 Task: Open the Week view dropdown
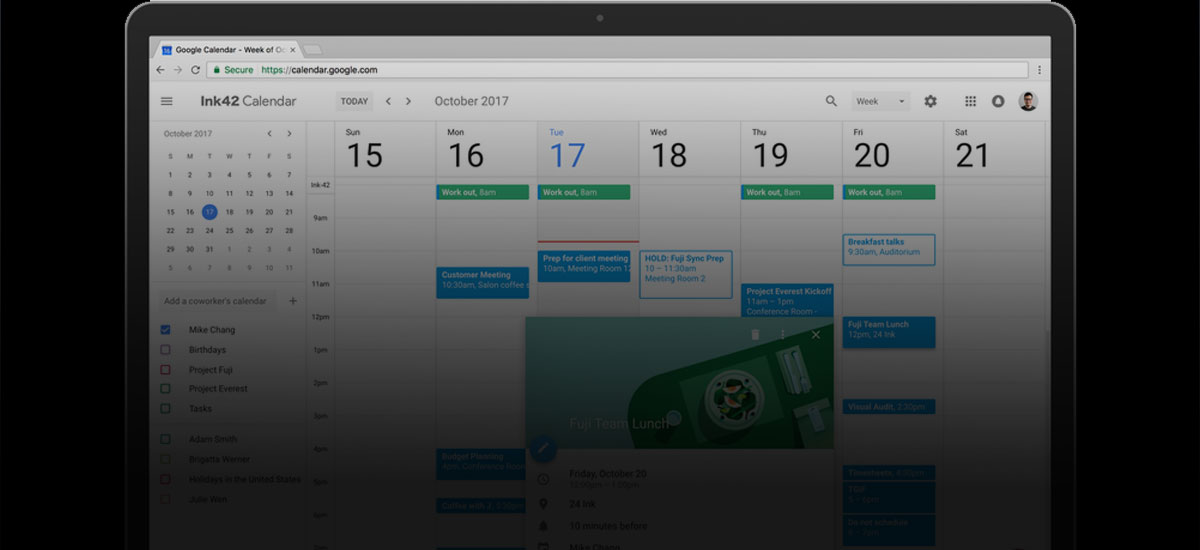(880, 101)
